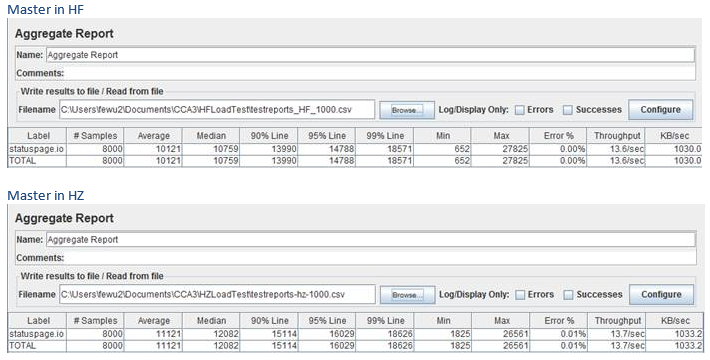Click Throughput header in HF table

(616, 136)
